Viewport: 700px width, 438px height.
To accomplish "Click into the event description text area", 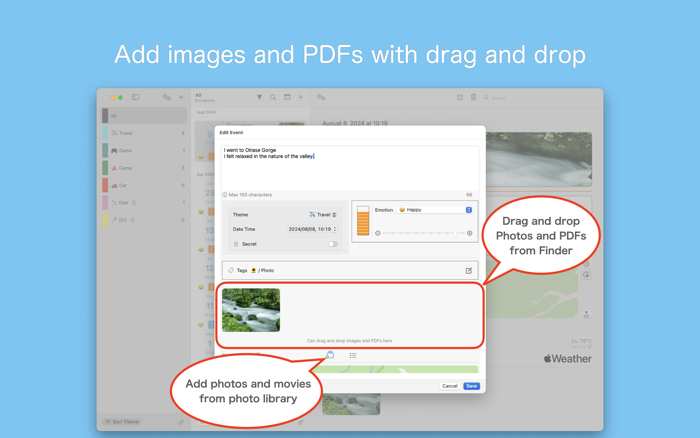I will click(350, 167).
